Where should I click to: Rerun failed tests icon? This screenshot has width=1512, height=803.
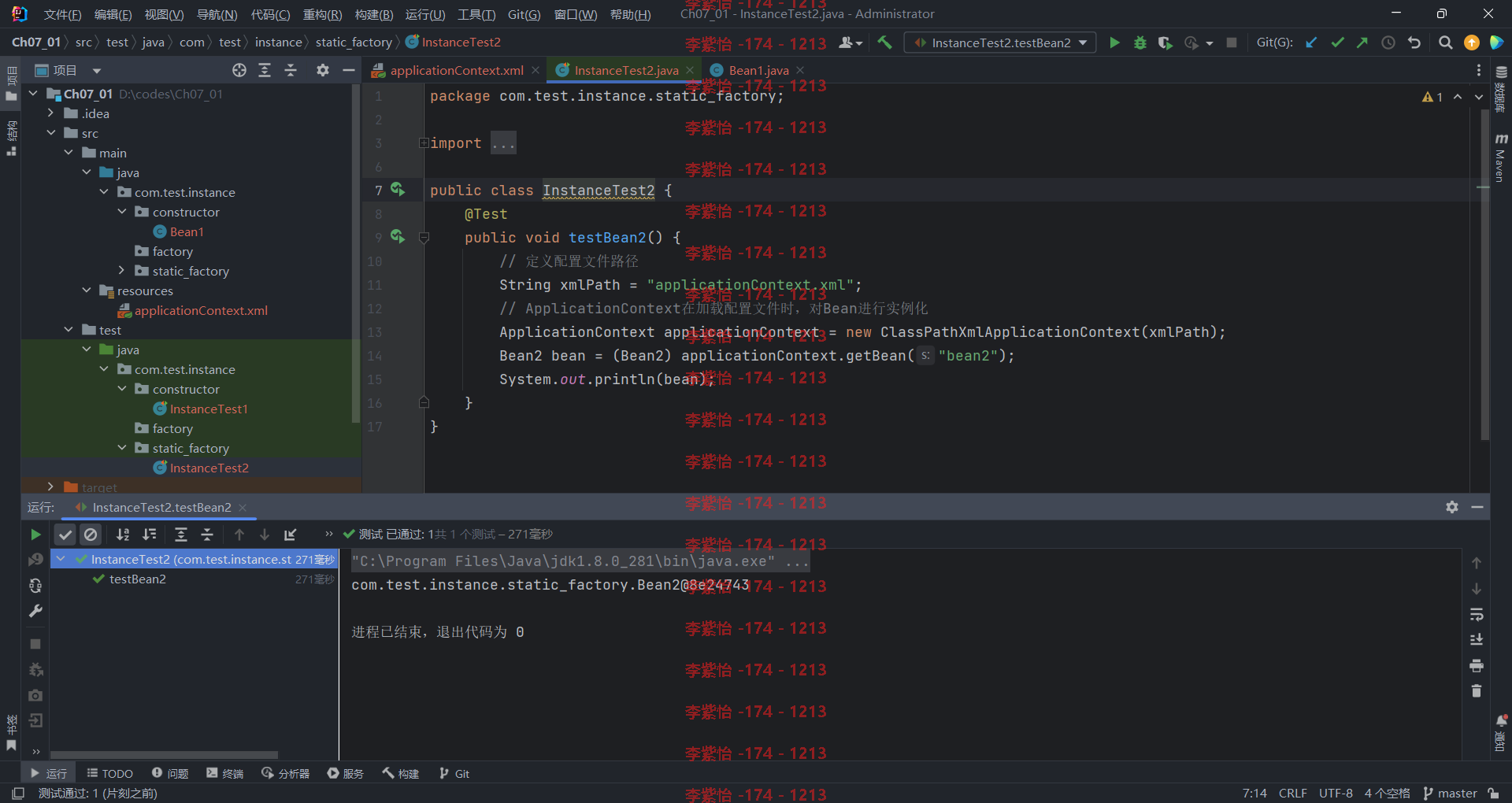point(35,560)
